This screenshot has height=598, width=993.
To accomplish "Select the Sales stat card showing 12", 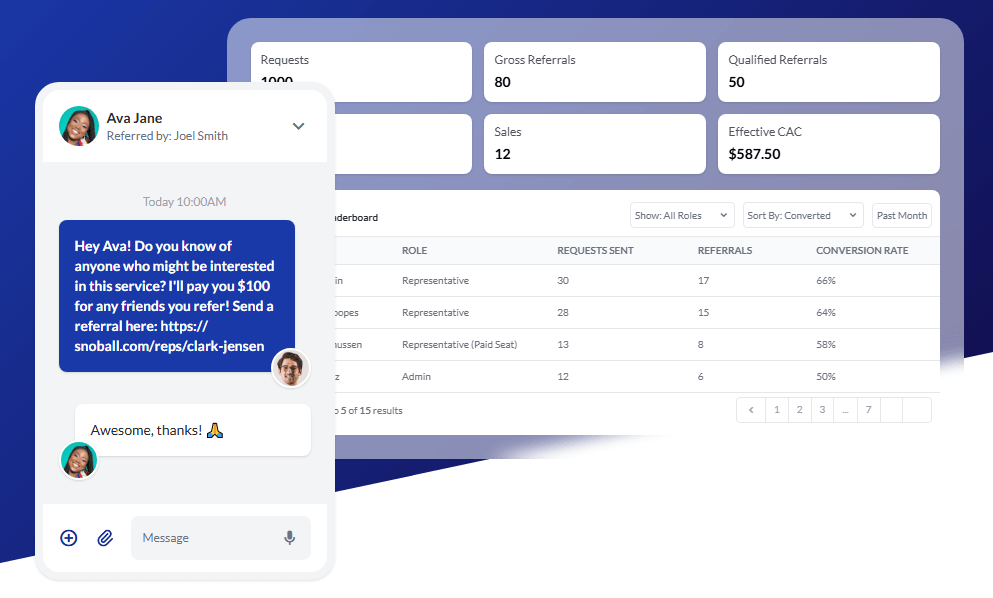I will point(594,143).
